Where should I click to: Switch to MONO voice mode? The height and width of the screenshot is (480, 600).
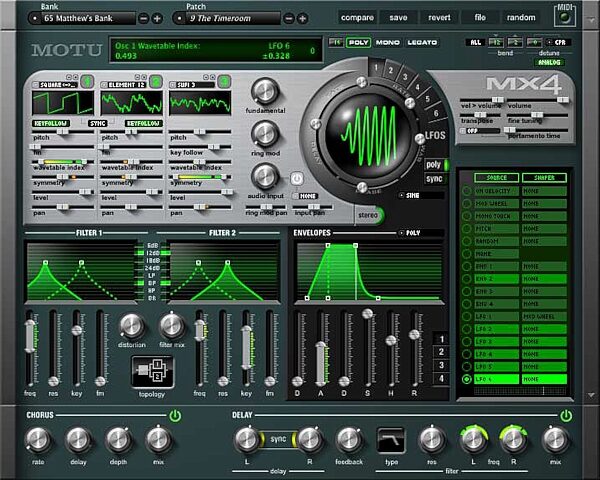coord(387,42)
